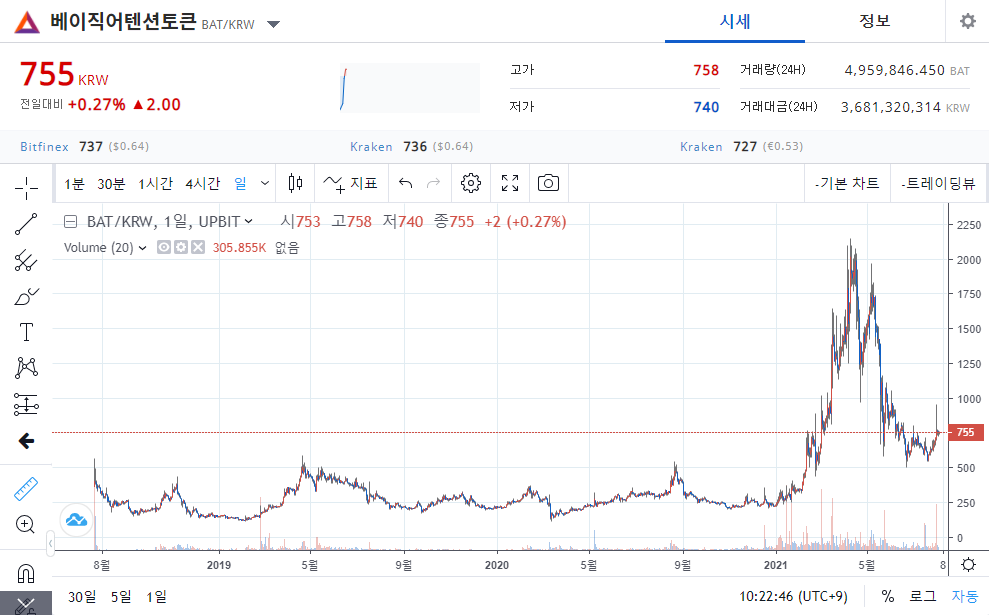The width and height of the screenshot is (989, 615).
Task: Open chart settings gear in toolbar
Action: click(x=471, y=183)
